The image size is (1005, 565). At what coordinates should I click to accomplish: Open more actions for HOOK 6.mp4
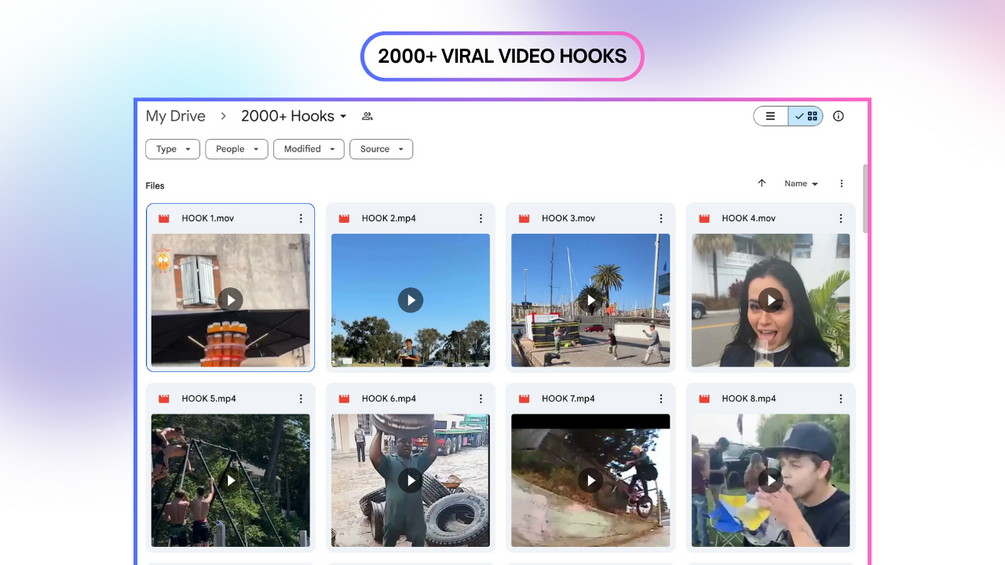click(481, 398)
